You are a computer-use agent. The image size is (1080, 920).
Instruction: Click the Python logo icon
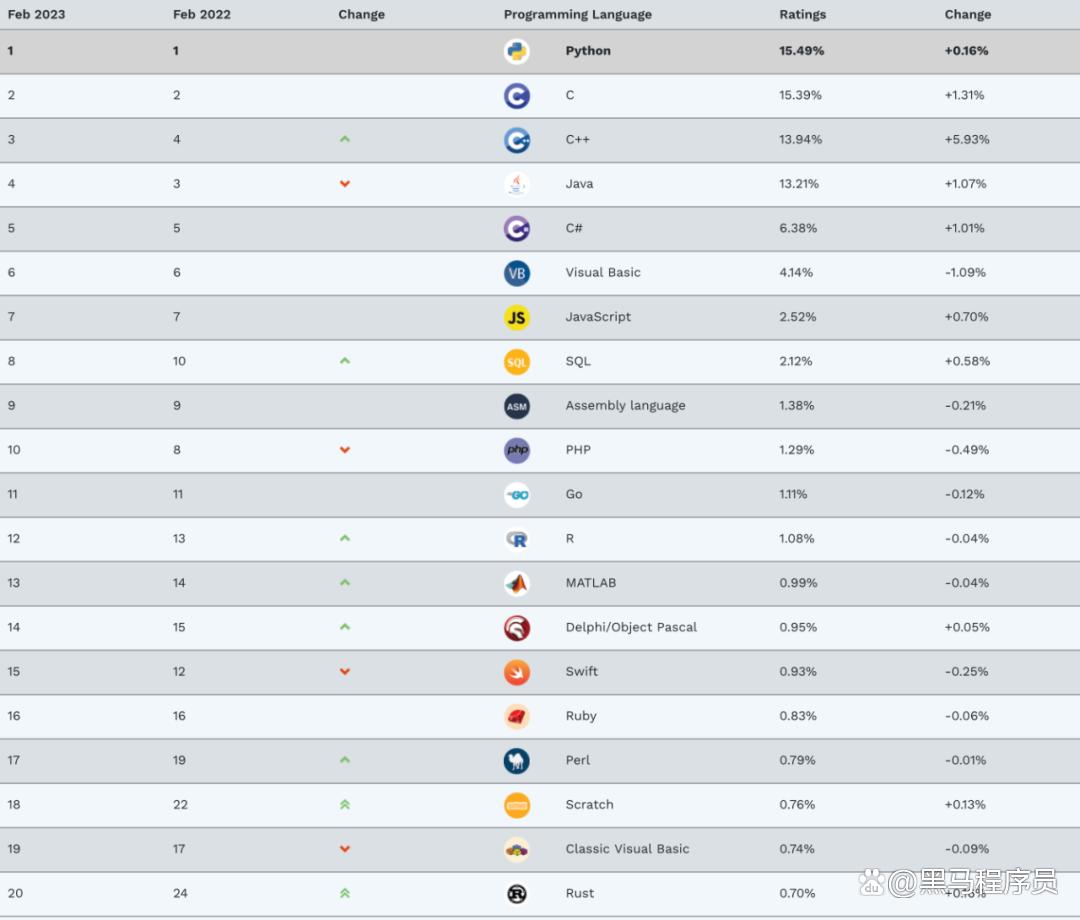[x=516, y=51]
